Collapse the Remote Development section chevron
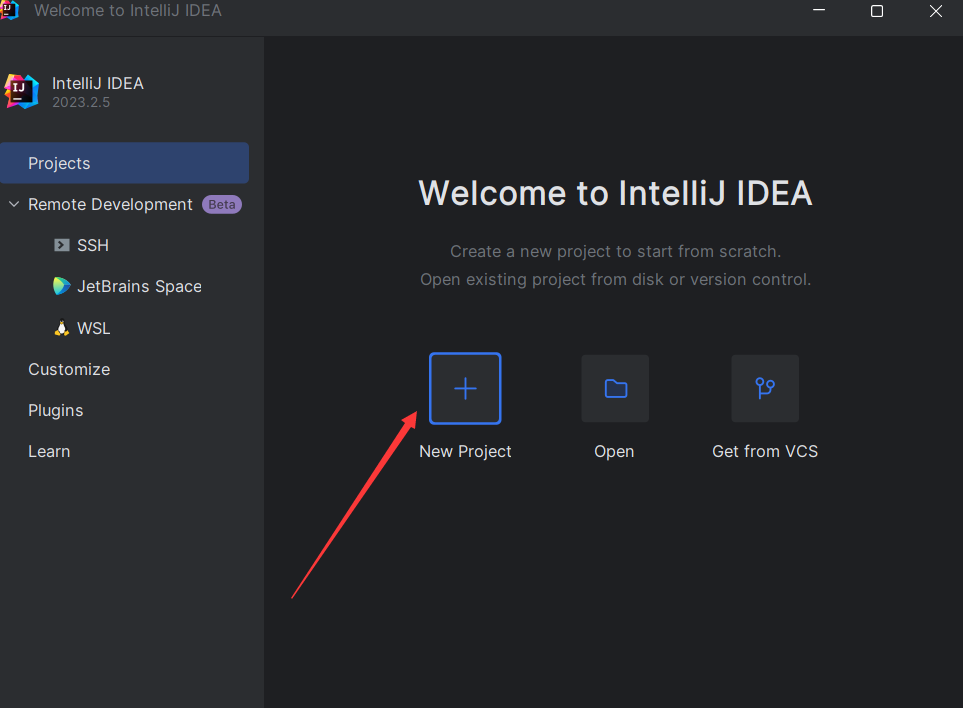 14,204
